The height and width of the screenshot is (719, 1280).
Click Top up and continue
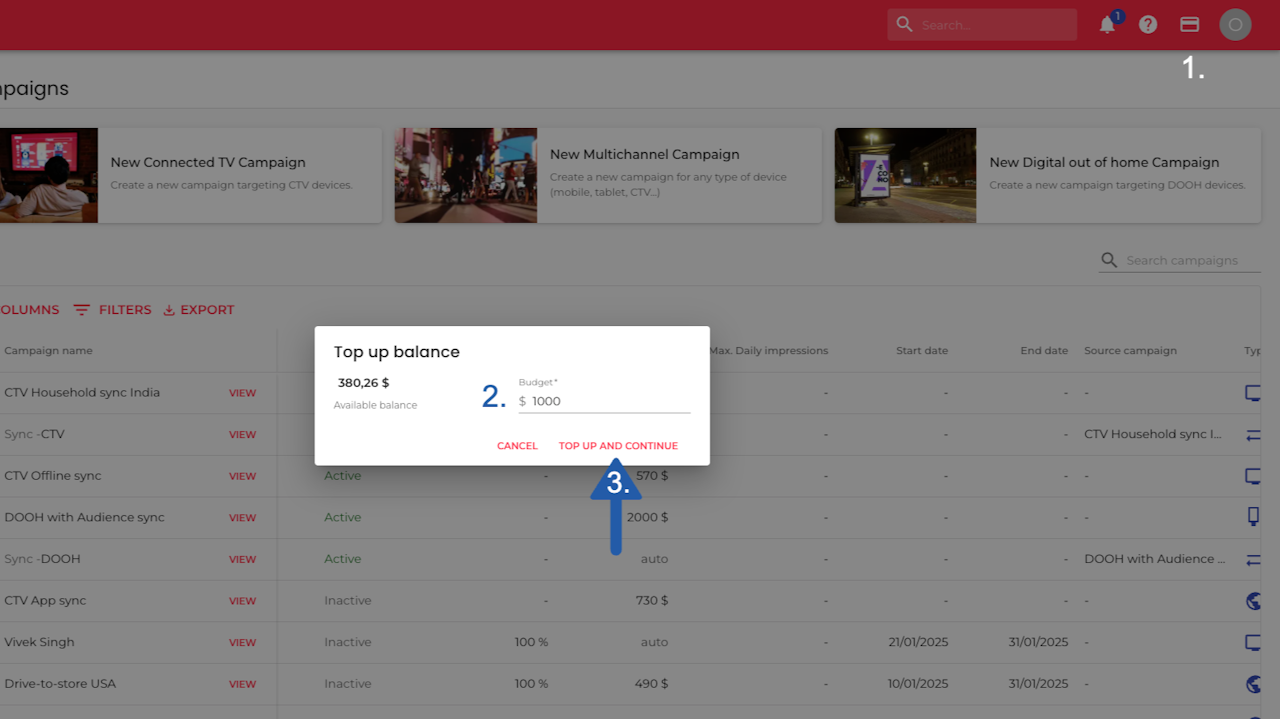[x=618, y=446]
